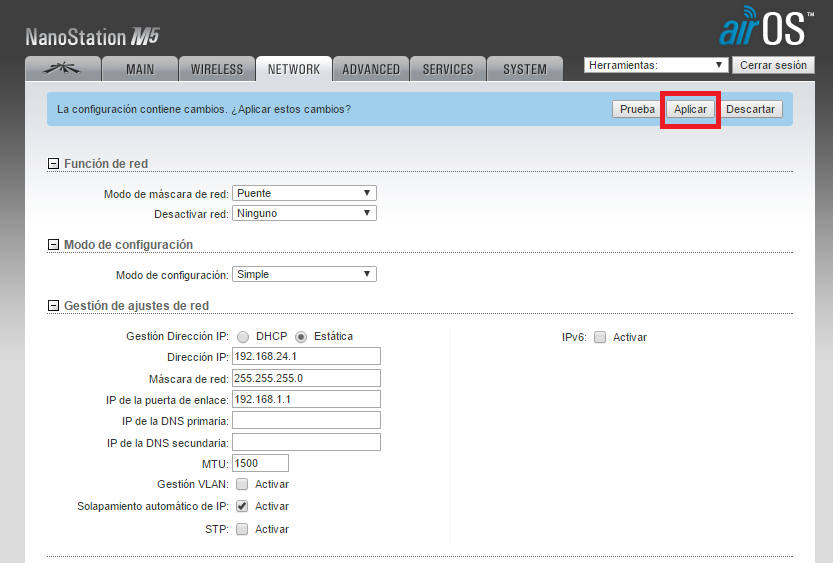Open the Modo de configuración Simple dropdown
Viewport: 833px width, 563px height.
(x=304, y=274)
